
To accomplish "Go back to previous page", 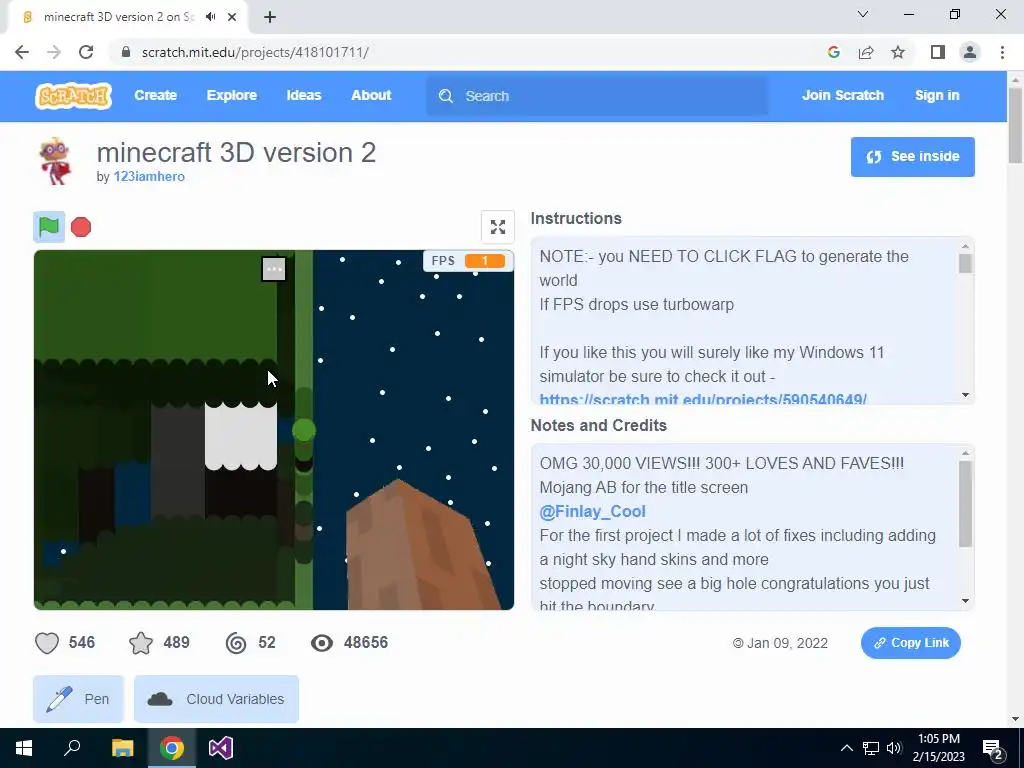I will pyautogui.click(x=22, y=52).
